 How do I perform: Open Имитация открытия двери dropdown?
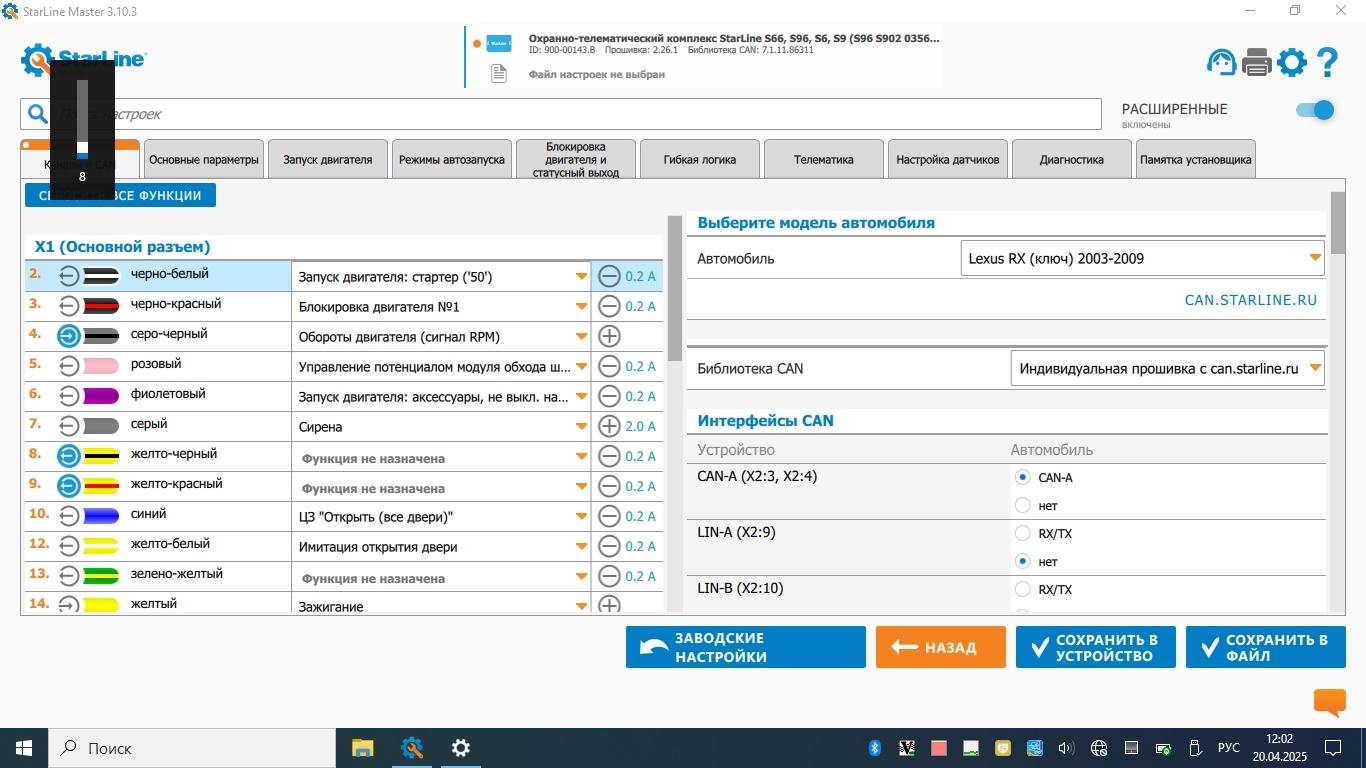pyautogui.click(x=441, y=546)
